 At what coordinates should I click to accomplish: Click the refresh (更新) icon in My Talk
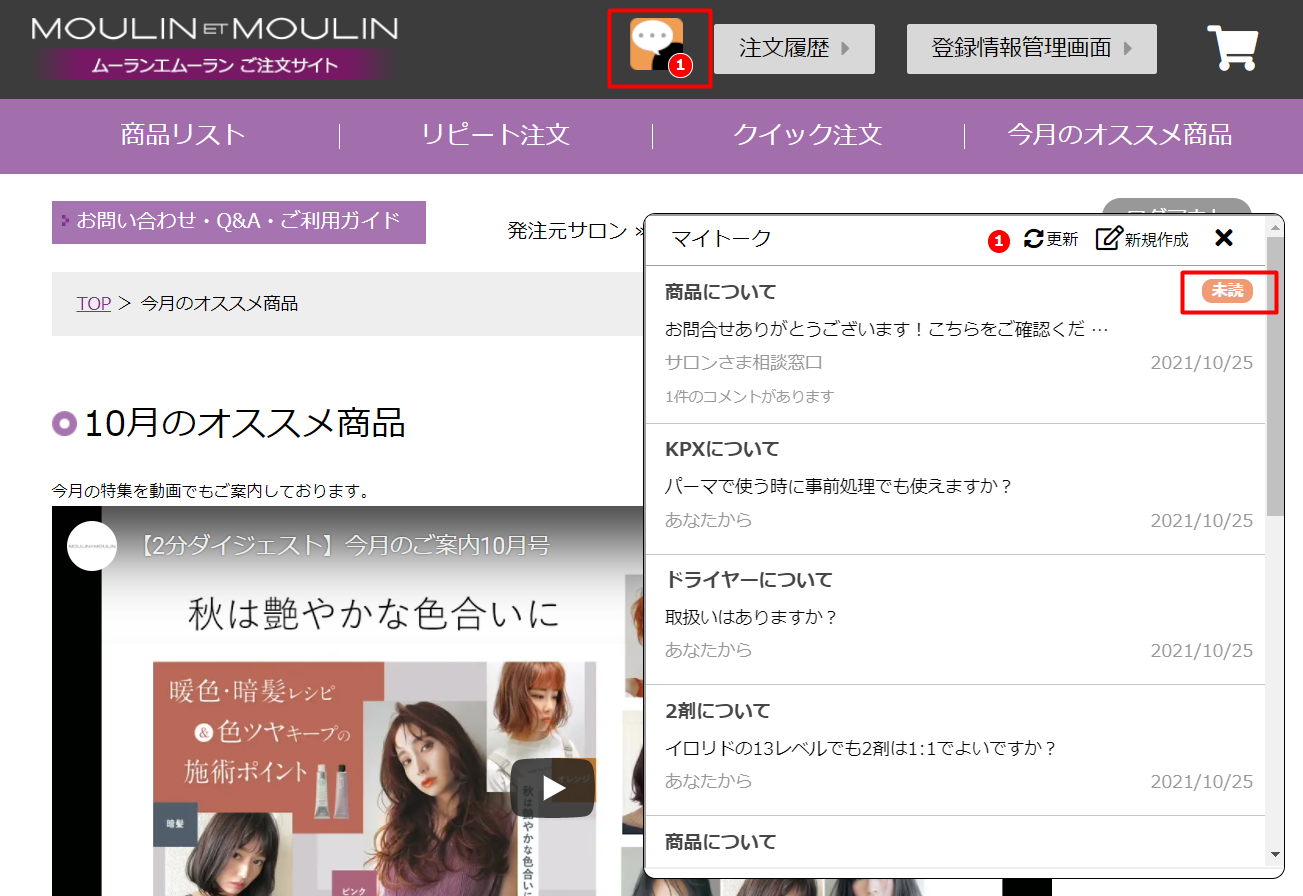(1050, 239)
